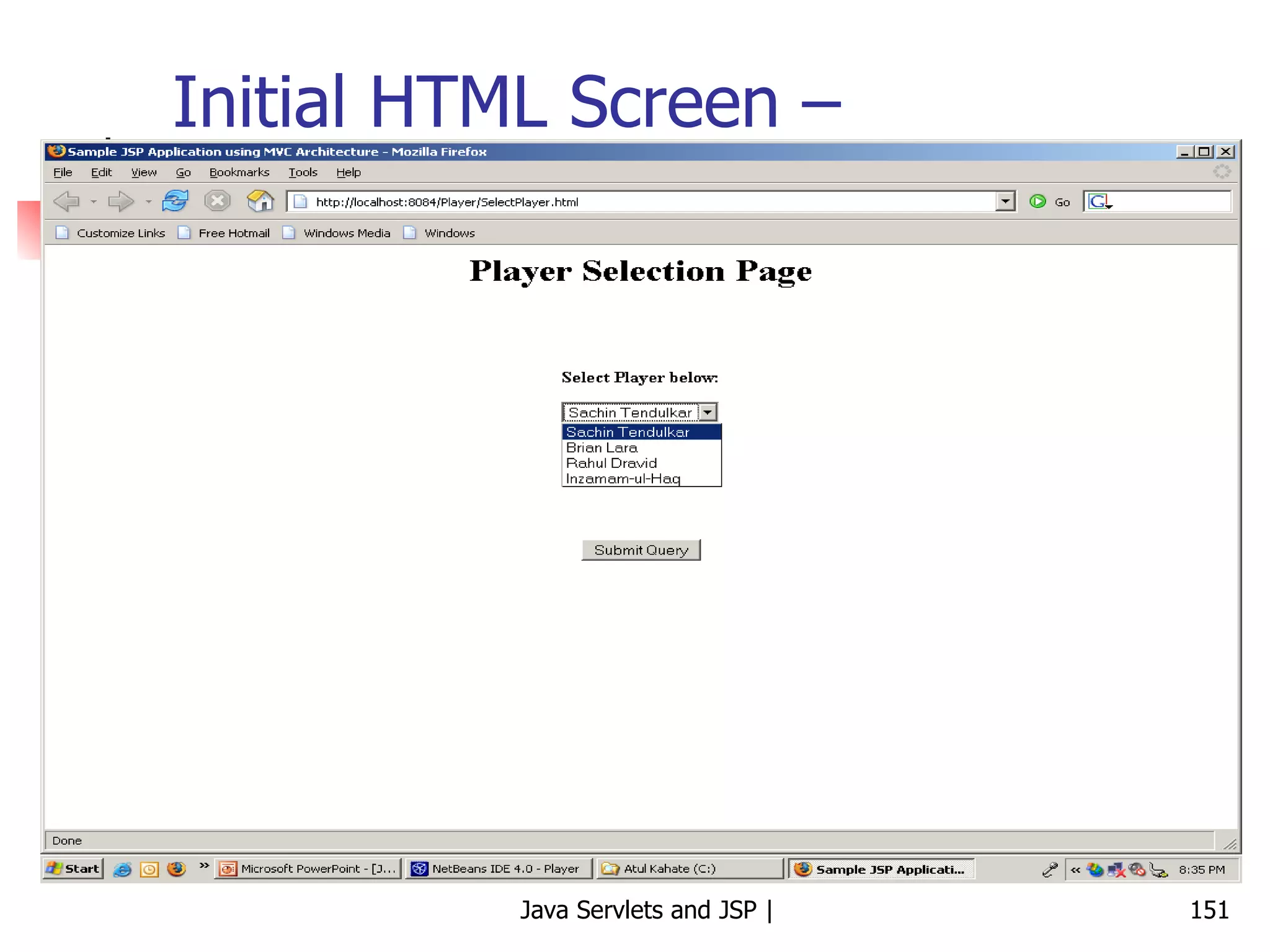
Task: Click the green Go button
Action: coord(1050,201)
